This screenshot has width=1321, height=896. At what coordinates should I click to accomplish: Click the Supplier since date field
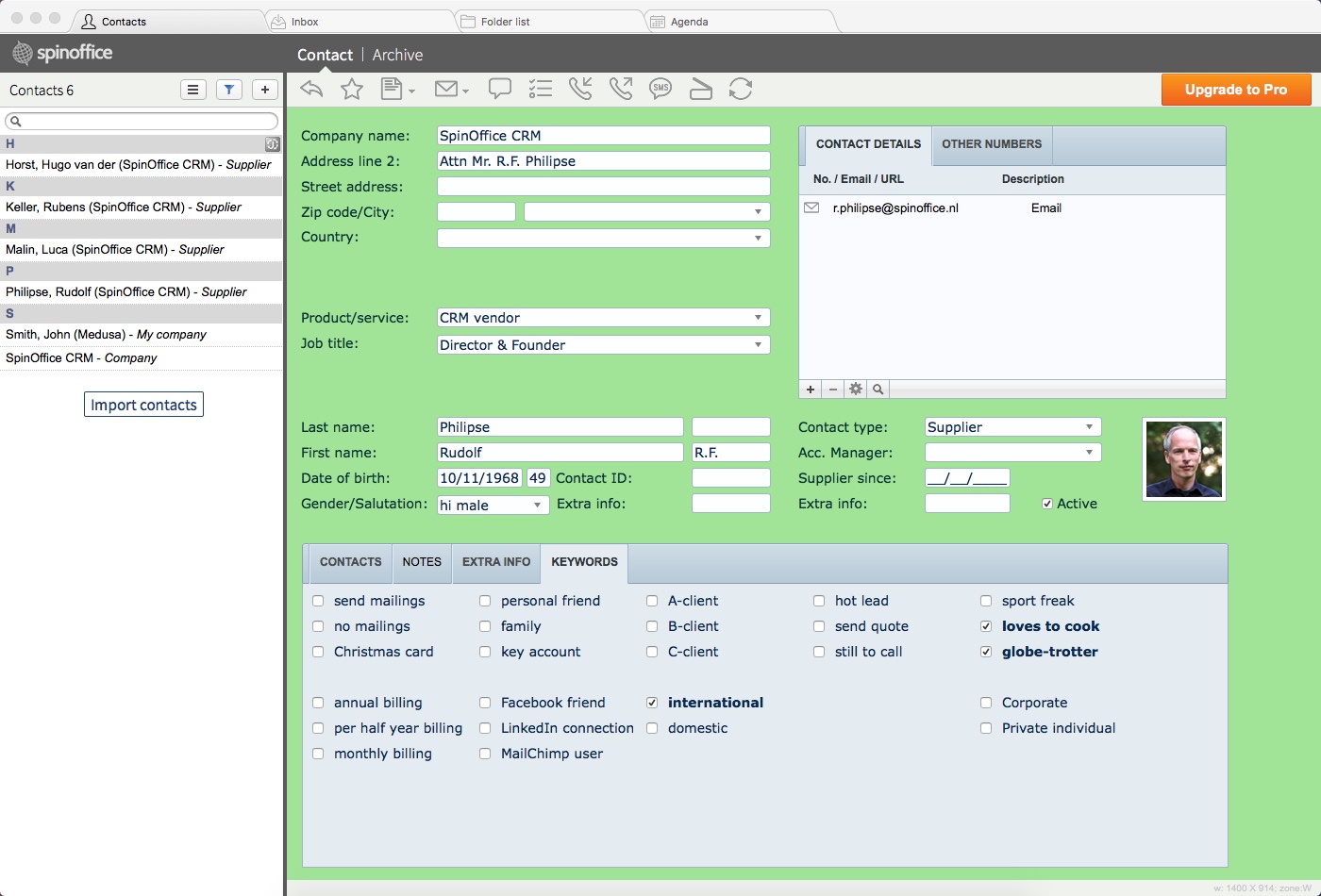click(967, 478)
